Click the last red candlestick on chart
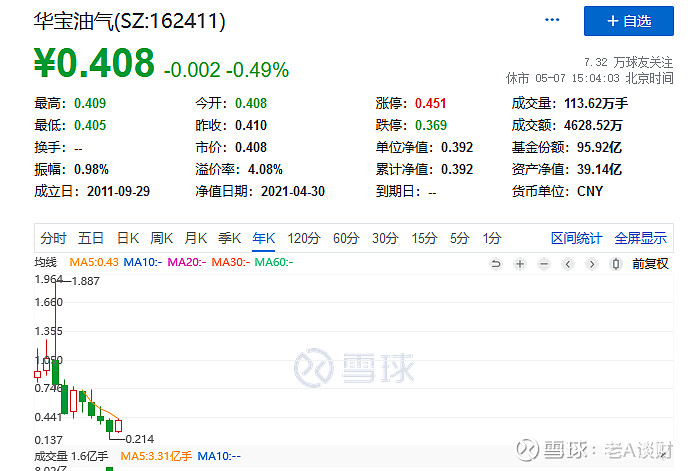693x471 pixels. [x=118, y=426]
